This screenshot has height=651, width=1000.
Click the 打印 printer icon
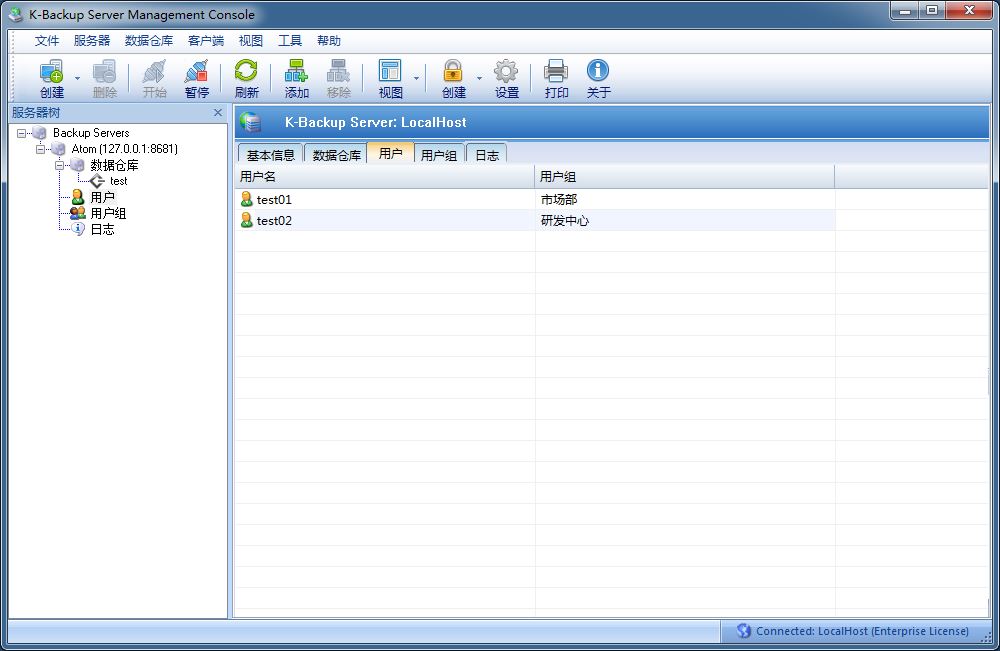[556, 78]
